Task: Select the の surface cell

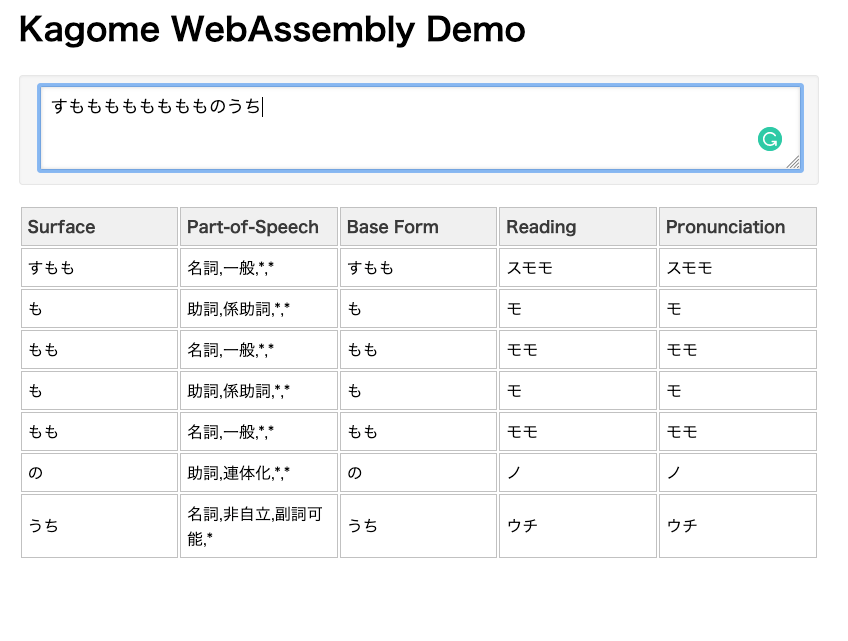Action: tap(100, 472)
